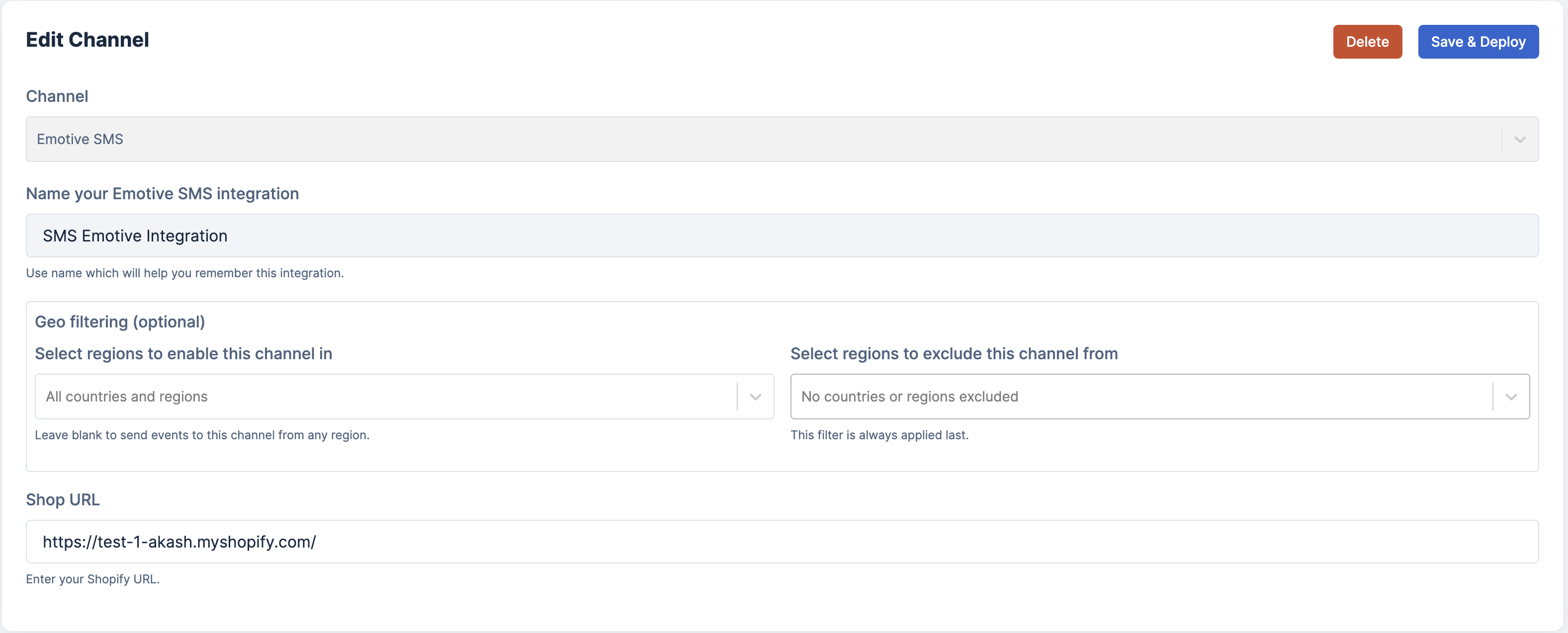
Task: Click the Enter your Shopify URL hint text
Action: 92,579
